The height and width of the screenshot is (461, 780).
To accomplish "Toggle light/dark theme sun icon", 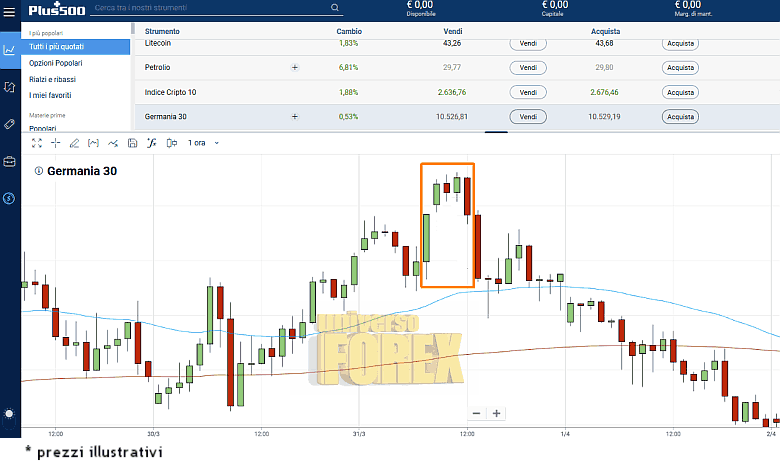I will pyautogui.click(x=9, y=413).
